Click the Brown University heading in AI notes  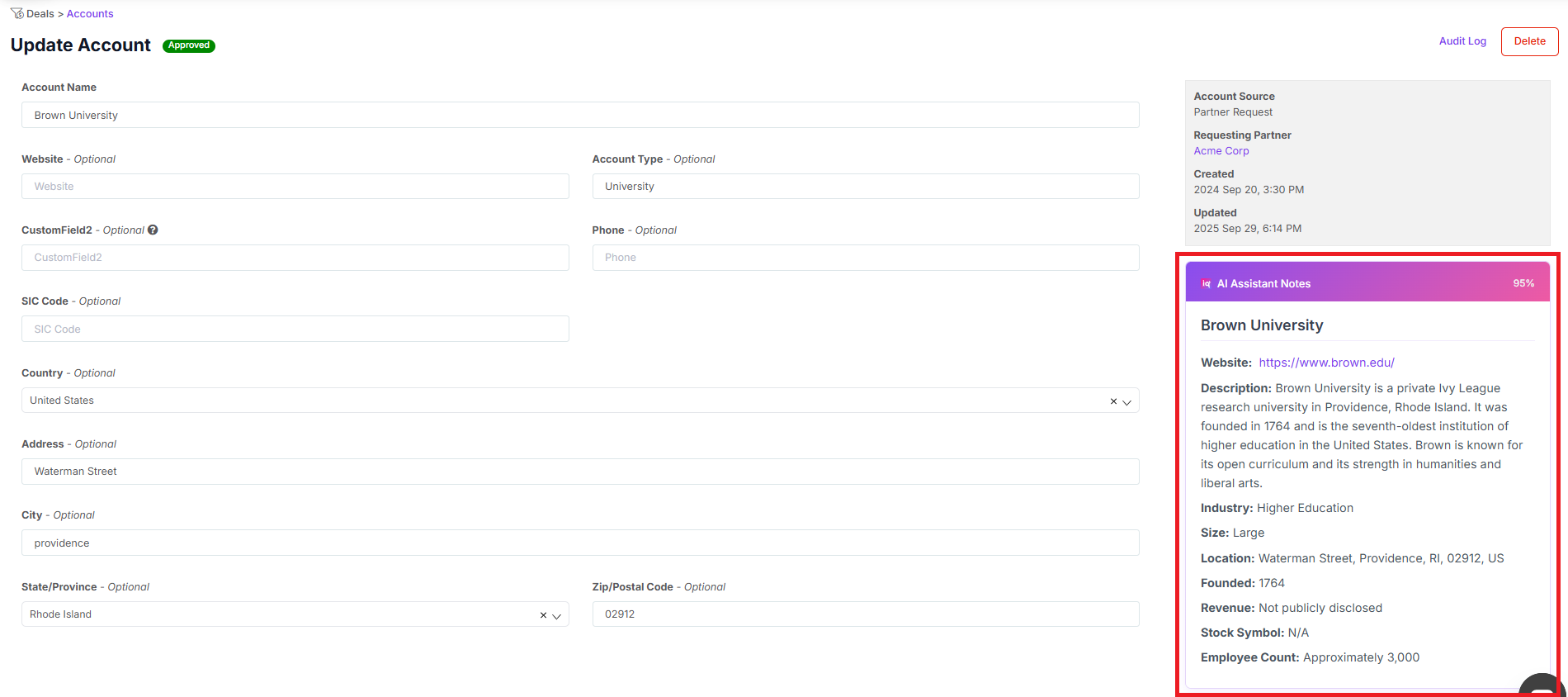(1262, 325)
